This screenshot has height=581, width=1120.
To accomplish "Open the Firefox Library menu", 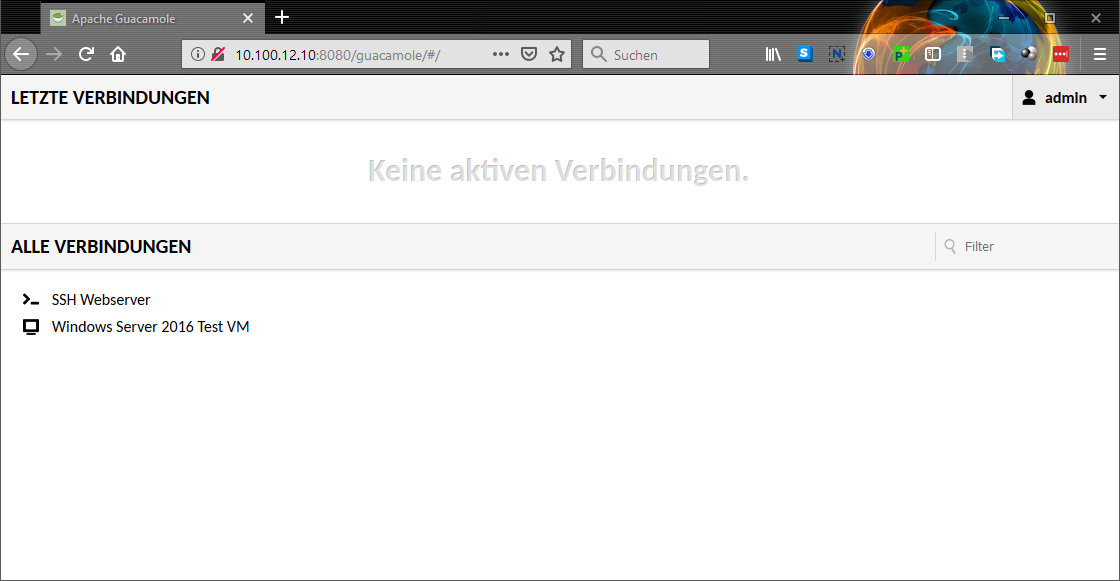I will pyautogui.click(x=773, y=55).
